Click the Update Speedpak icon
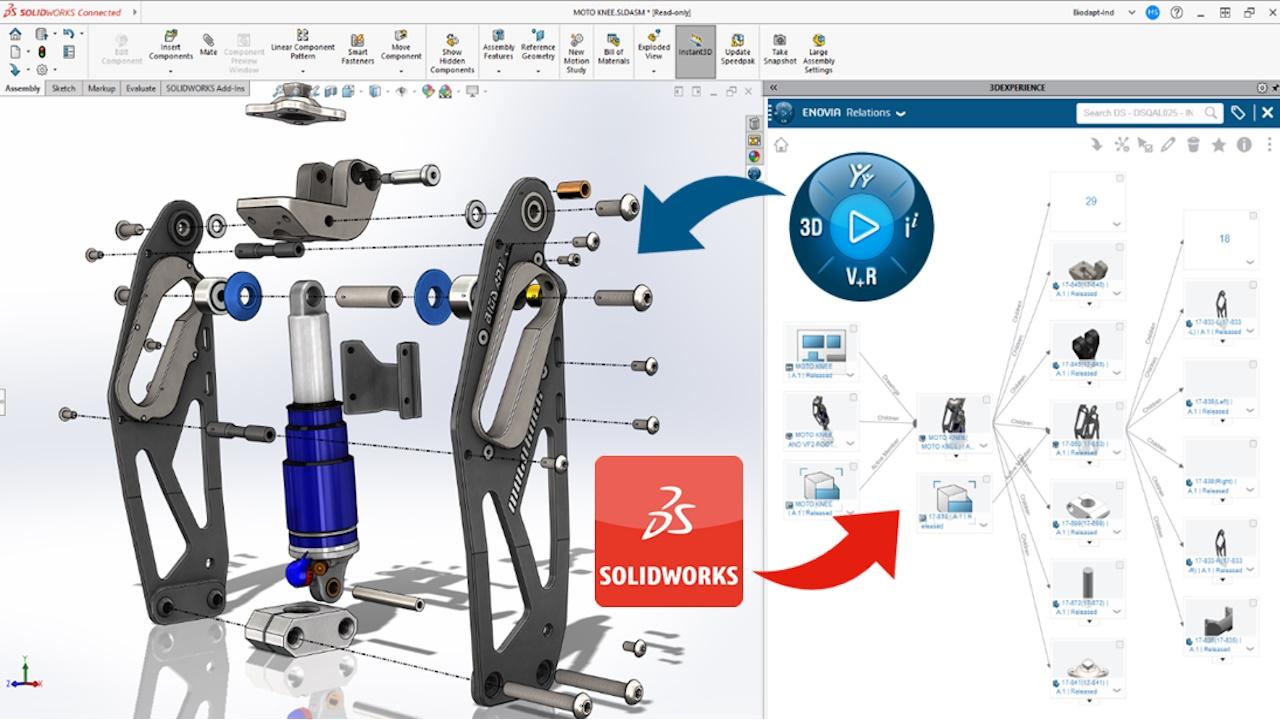Viewport: 1280px width, 720px height. point(737,48)
